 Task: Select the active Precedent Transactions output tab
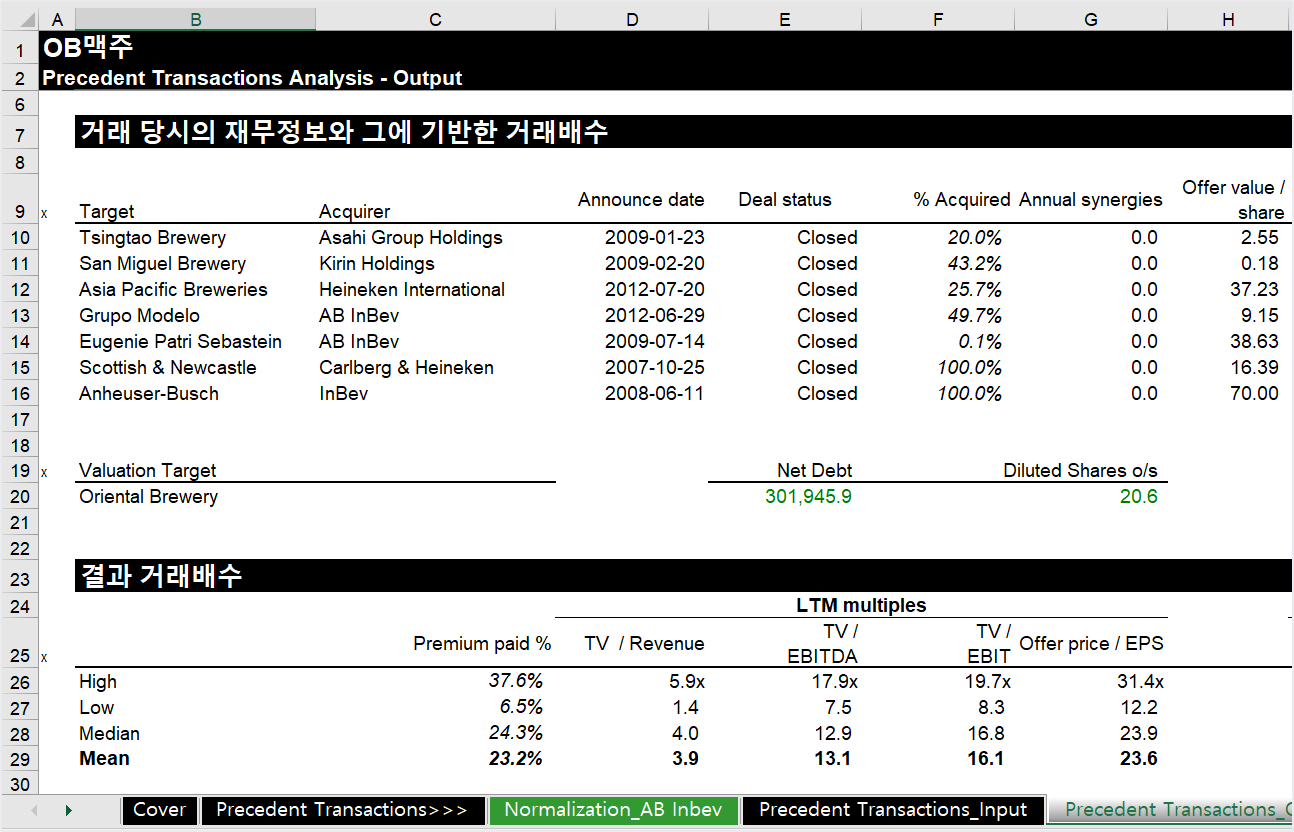pyautogui.click(x=1171, y=810)
